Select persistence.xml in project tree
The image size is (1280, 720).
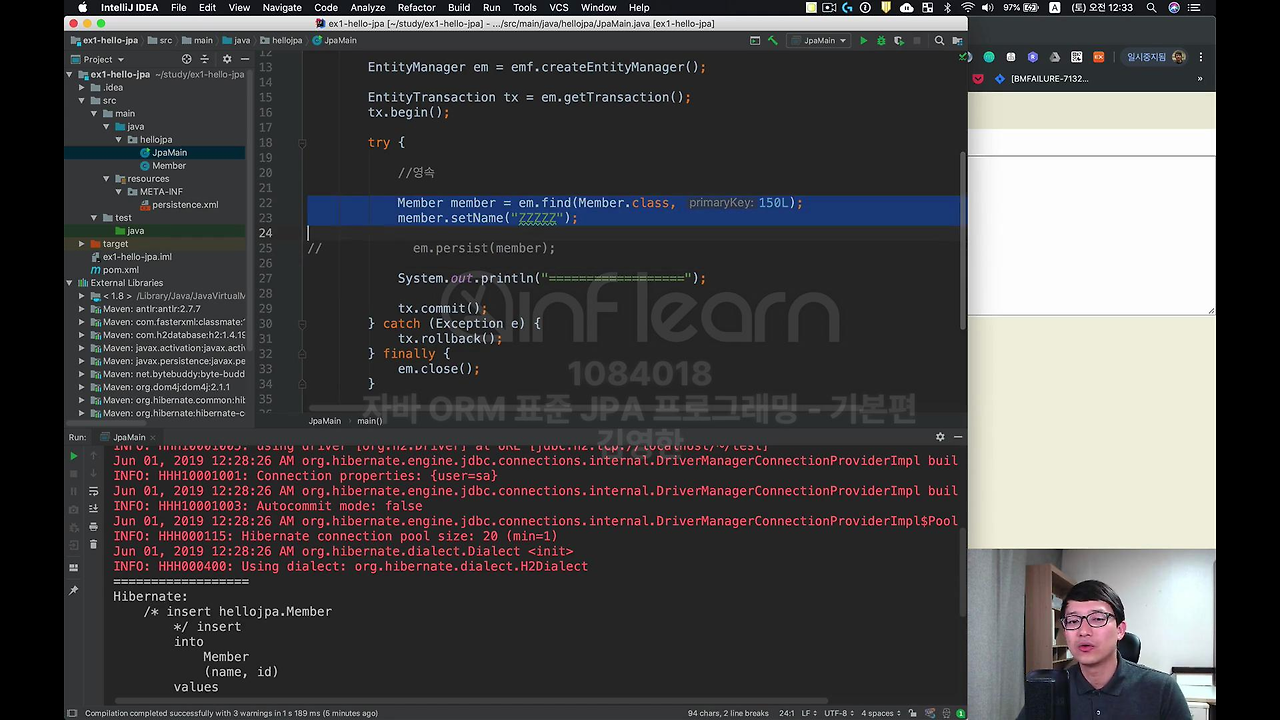pyautogui.click(x=185, y=204)
